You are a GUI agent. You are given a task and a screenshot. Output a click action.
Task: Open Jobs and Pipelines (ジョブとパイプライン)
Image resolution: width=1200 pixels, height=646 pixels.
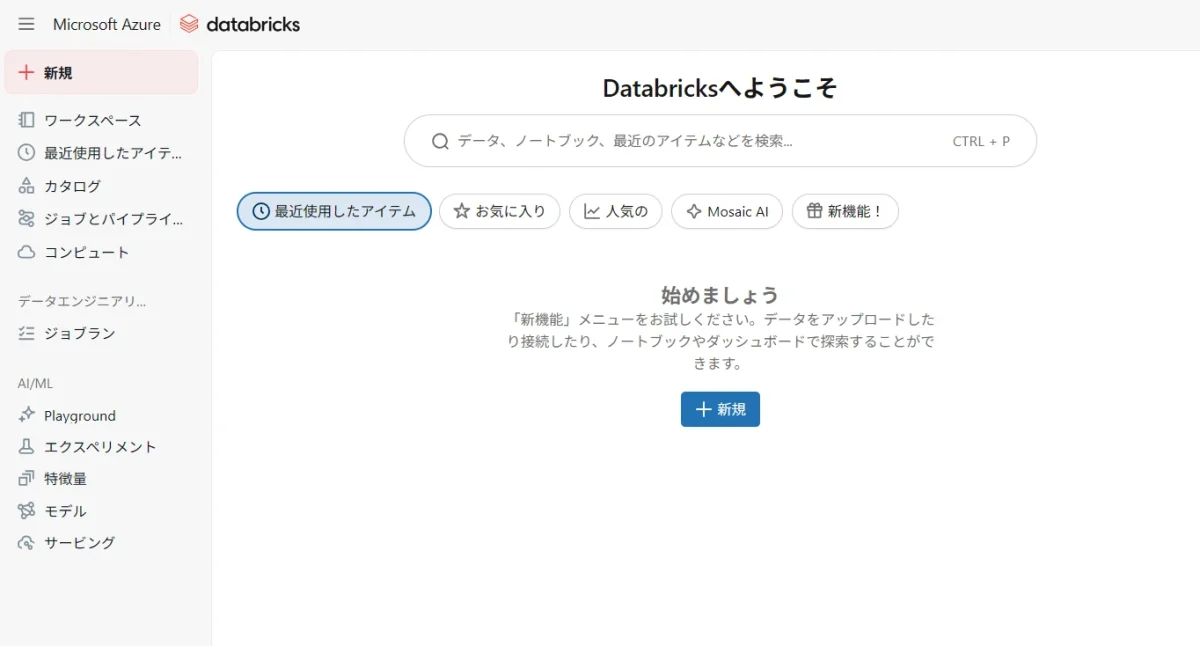coord(100,218)
